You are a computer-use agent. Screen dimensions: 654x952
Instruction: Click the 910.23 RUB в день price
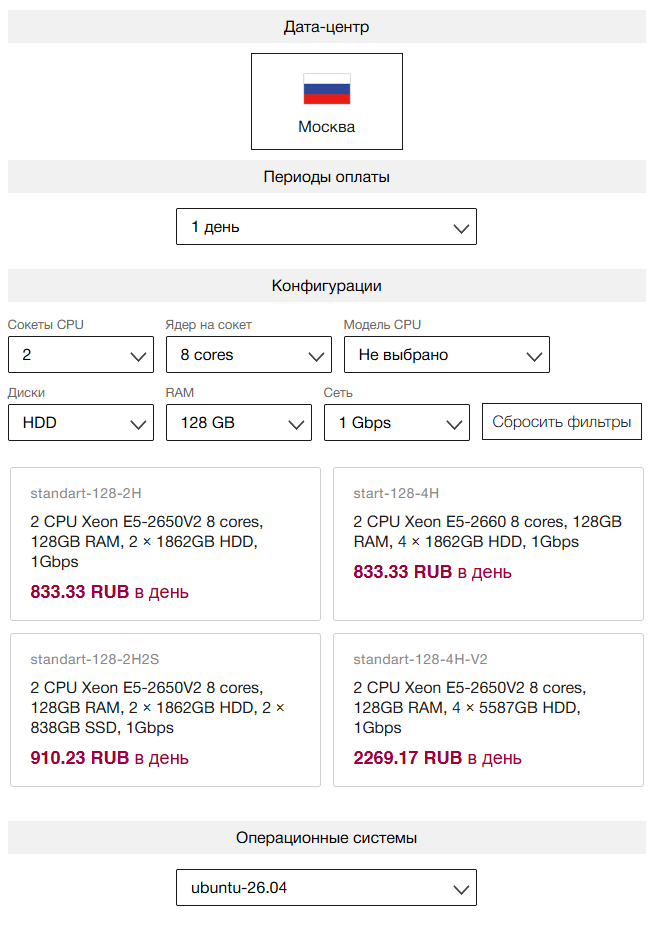click(x=109, y=758)
